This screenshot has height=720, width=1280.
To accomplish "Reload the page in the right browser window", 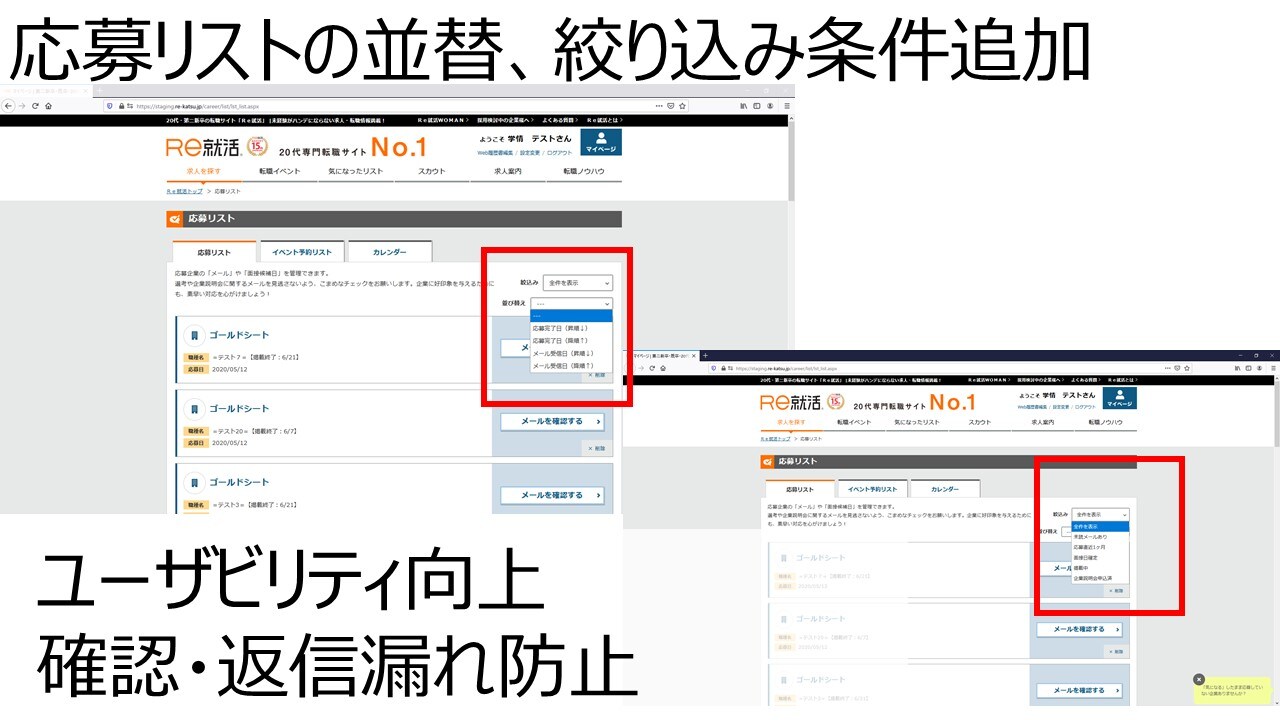I will [652, 368].
